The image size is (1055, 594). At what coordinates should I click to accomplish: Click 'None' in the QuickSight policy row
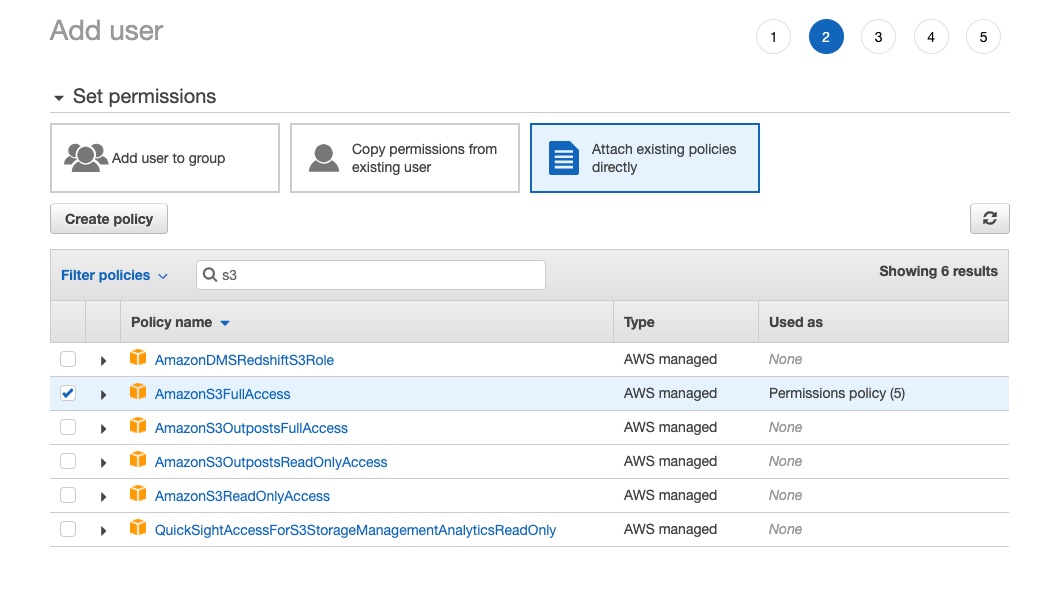click(785, 529)
